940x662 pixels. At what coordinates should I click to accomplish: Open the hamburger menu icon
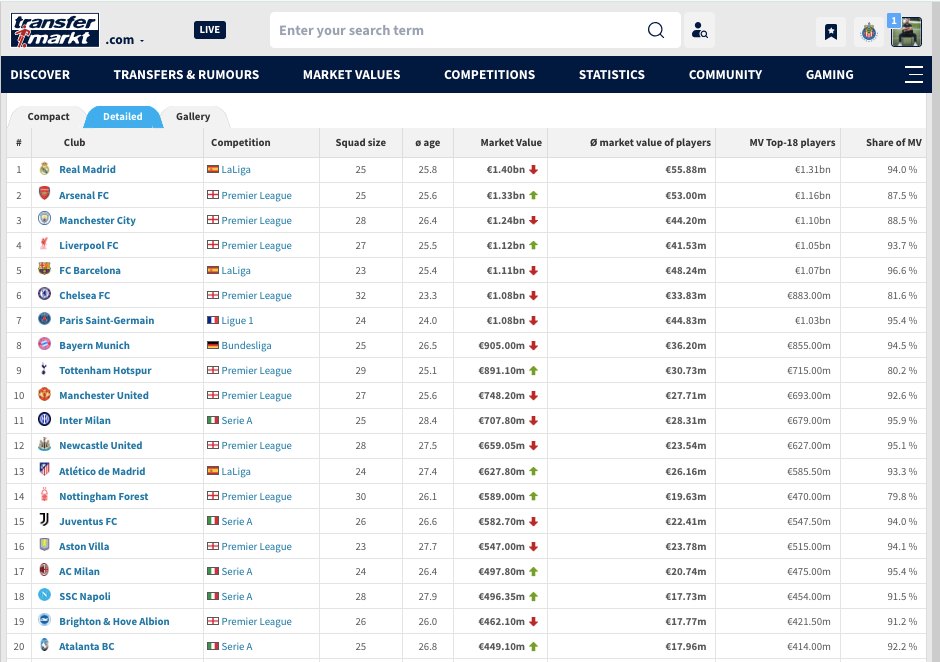tap(912, 74)
